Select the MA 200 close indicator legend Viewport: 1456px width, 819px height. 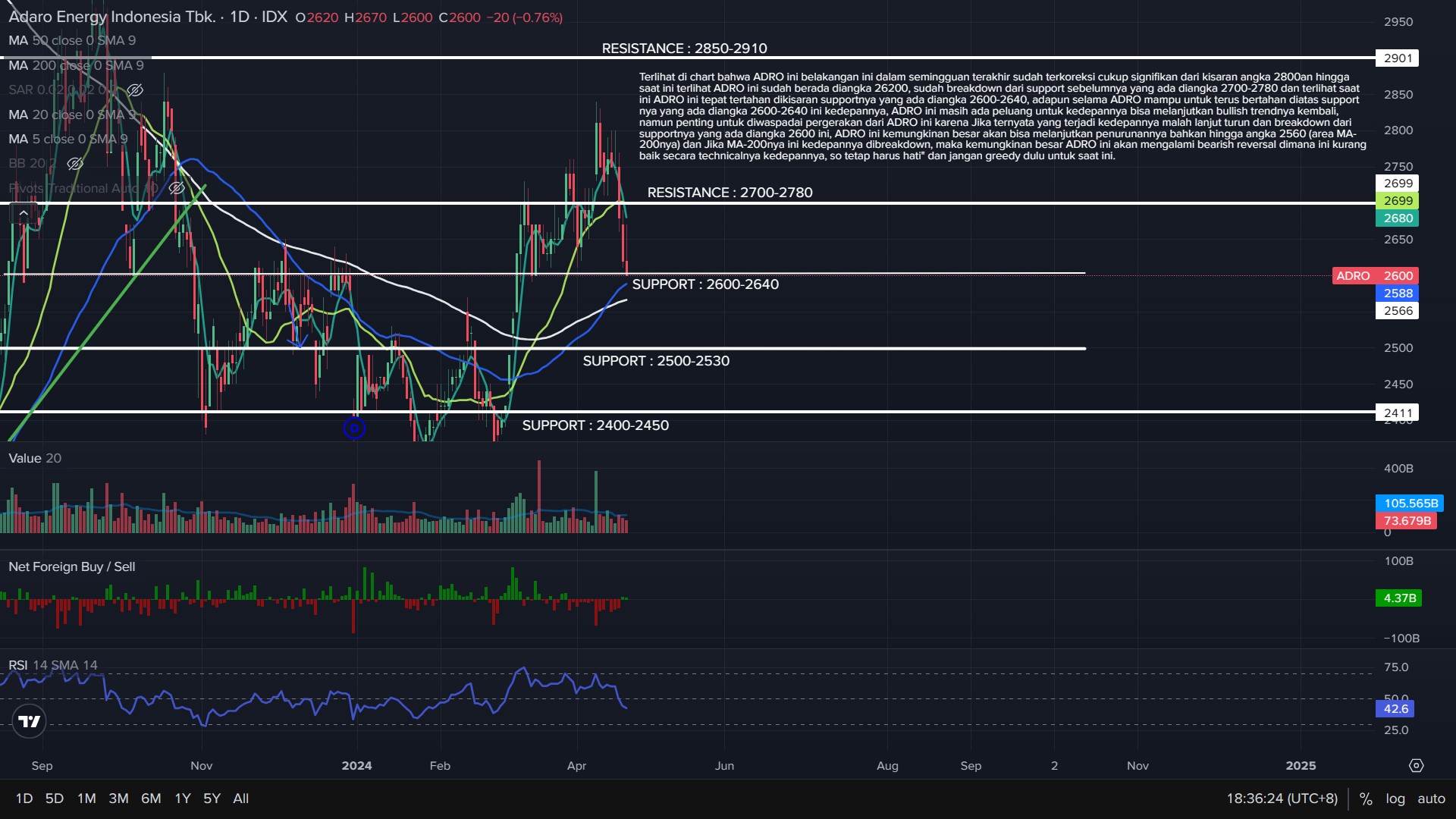pos(76,65)
